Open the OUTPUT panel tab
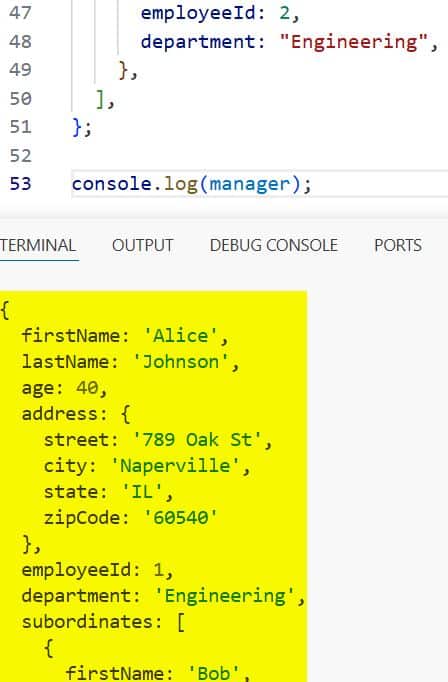448x682 pixels. [x=143, y=246]
